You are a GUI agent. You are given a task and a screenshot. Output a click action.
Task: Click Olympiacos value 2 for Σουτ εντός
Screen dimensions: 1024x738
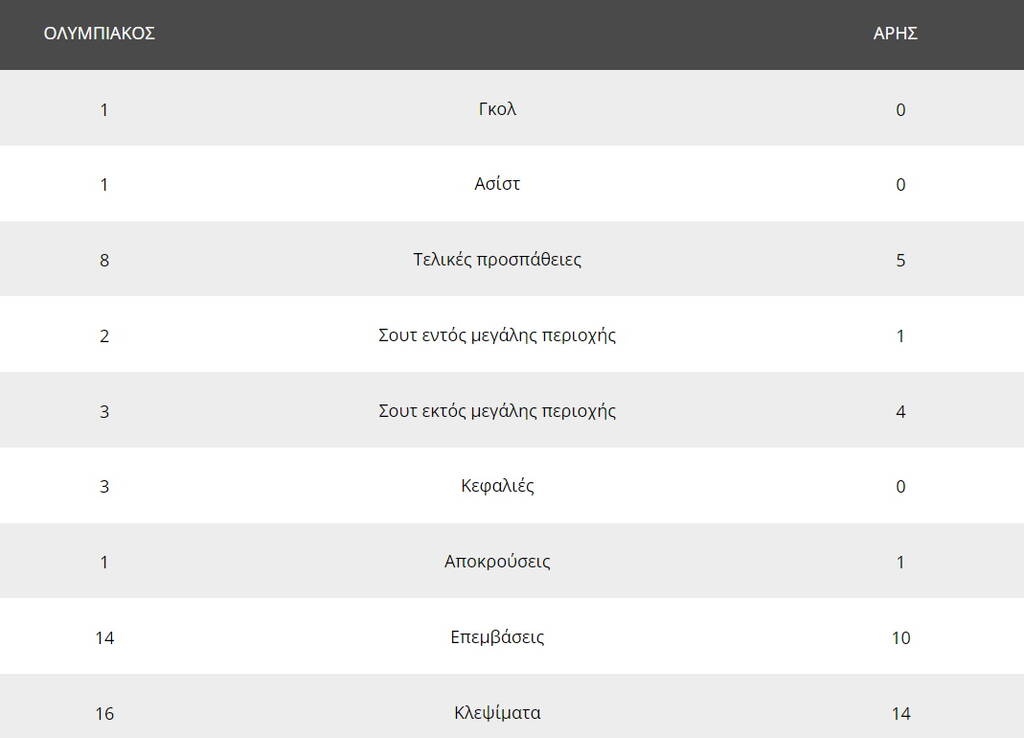click(104, 336)
